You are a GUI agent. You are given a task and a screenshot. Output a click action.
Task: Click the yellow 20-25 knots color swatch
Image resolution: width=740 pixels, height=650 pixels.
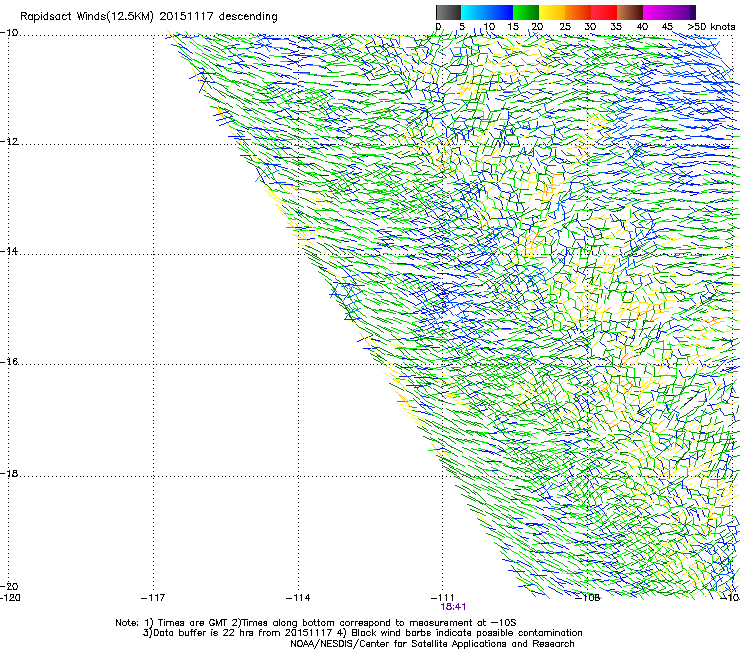[x=552, y=12]
